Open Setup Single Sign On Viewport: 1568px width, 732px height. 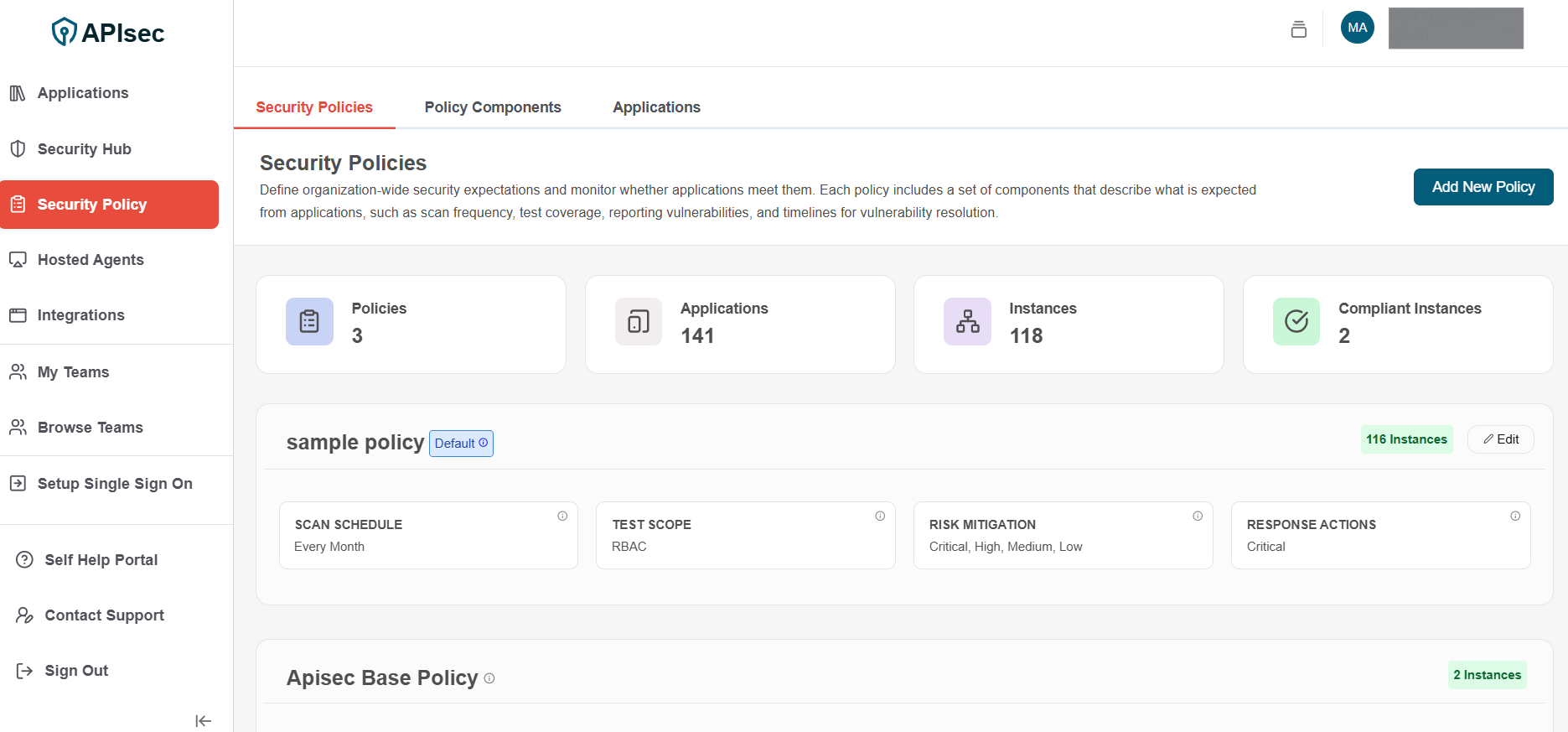115,484
